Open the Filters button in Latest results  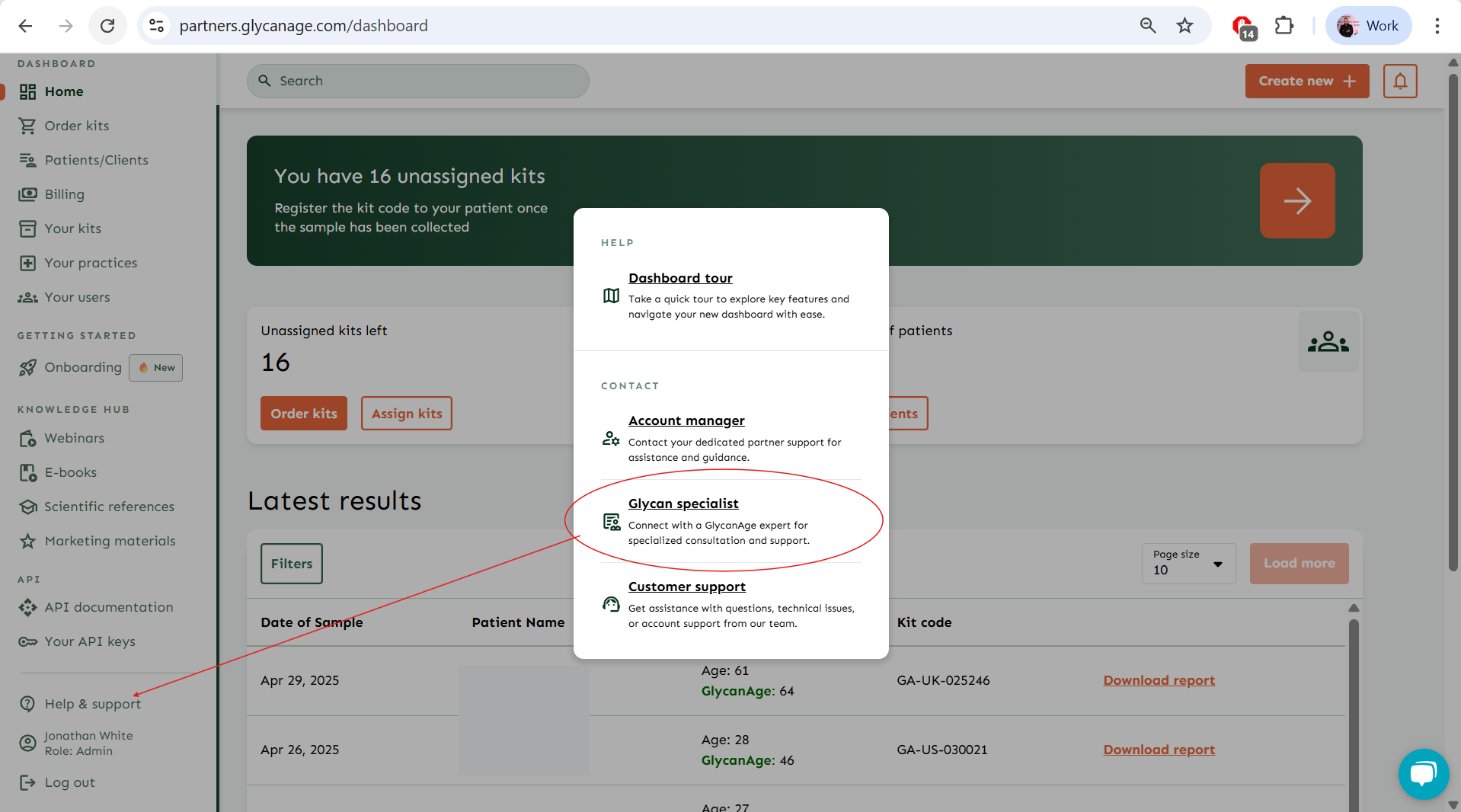coord(291,564)
